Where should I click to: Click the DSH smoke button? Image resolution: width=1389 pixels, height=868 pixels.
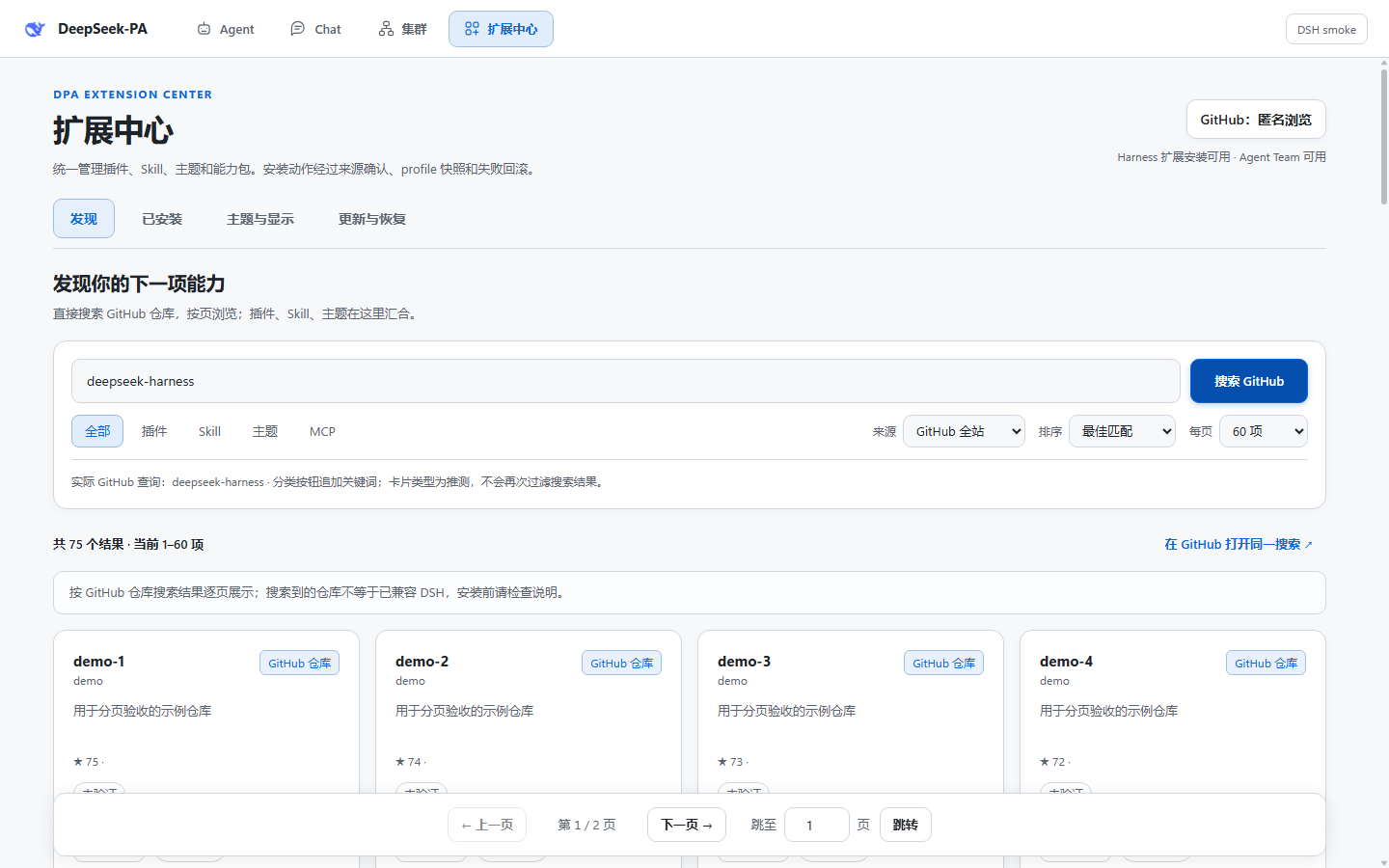coord(1326,29)
